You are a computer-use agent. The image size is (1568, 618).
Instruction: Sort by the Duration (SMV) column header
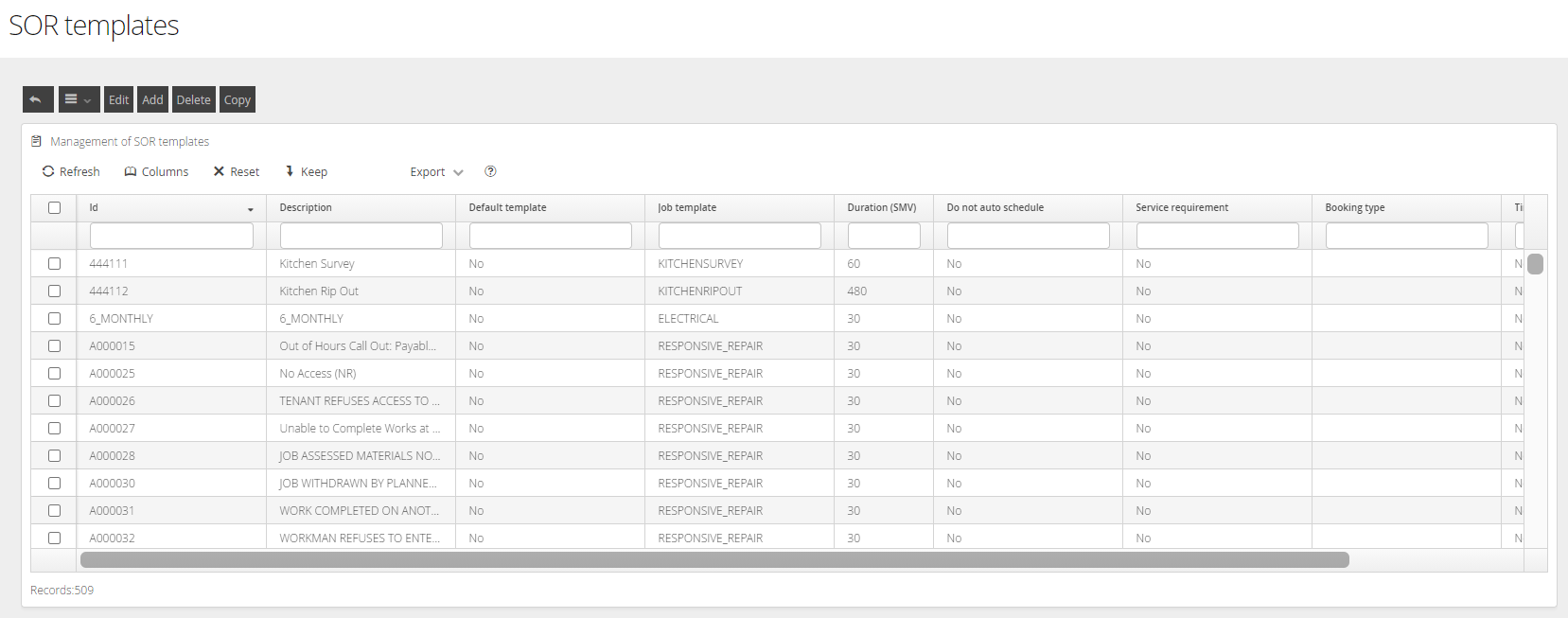(x=884, y=207)
